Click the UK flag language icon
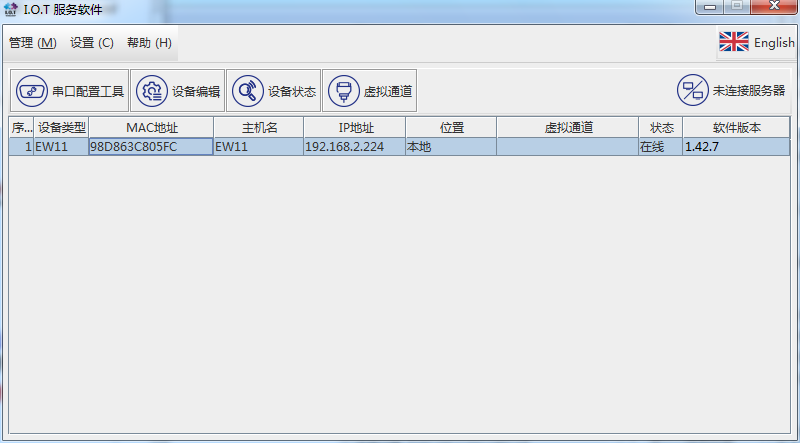Screen dimensions: 800x443 734,42
